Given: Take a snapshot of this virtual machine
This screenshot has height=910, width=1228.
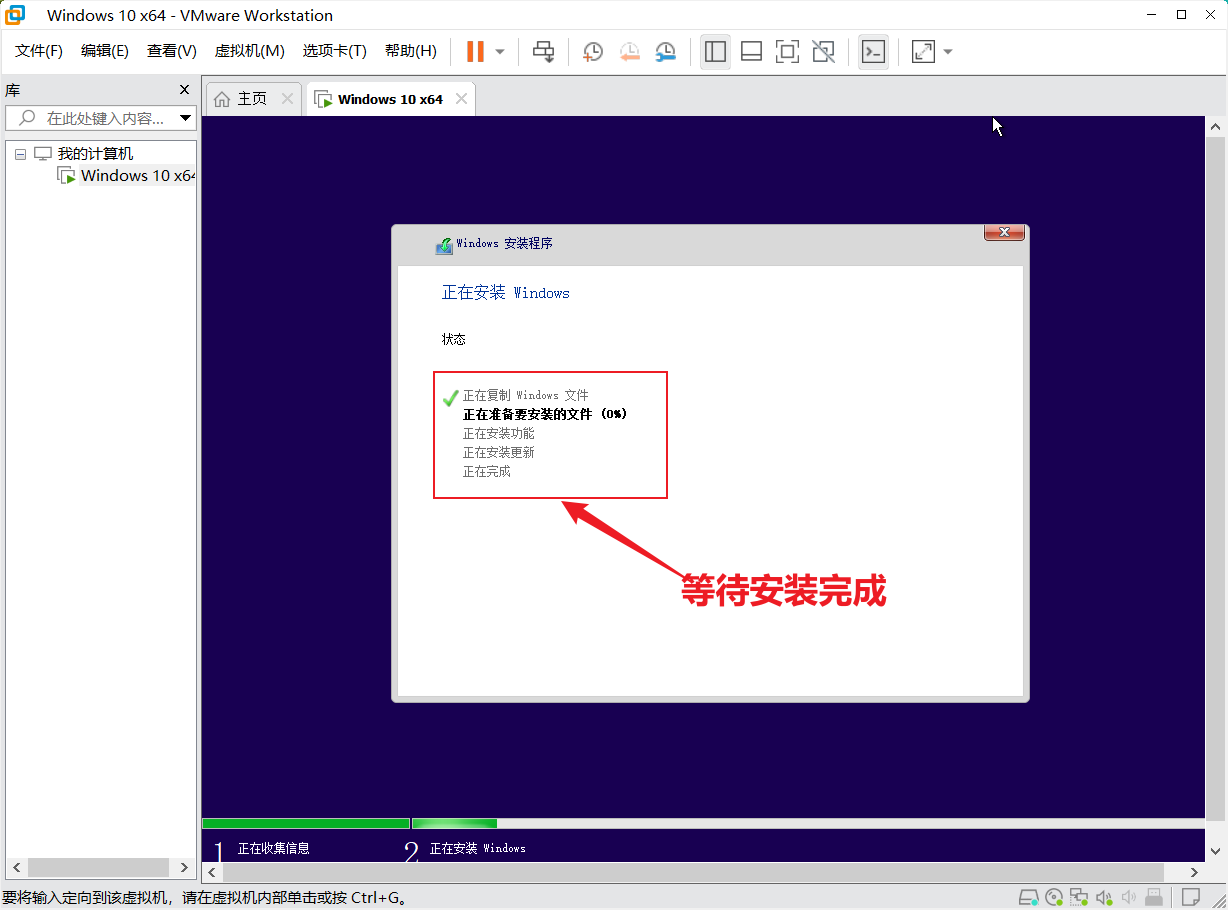Looking at the screenshot, I should 593,51.
